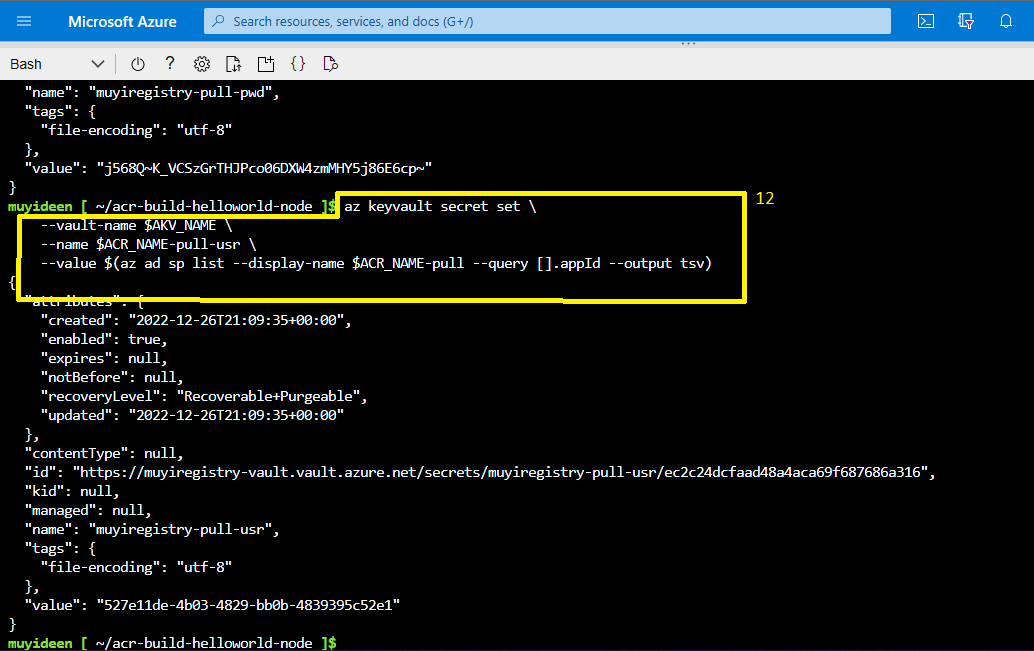1034x651 pixels.
Task: Click the "recoveryLevel": "Recoverable+Purgeable" line
Action: click(x=204, y=396)
